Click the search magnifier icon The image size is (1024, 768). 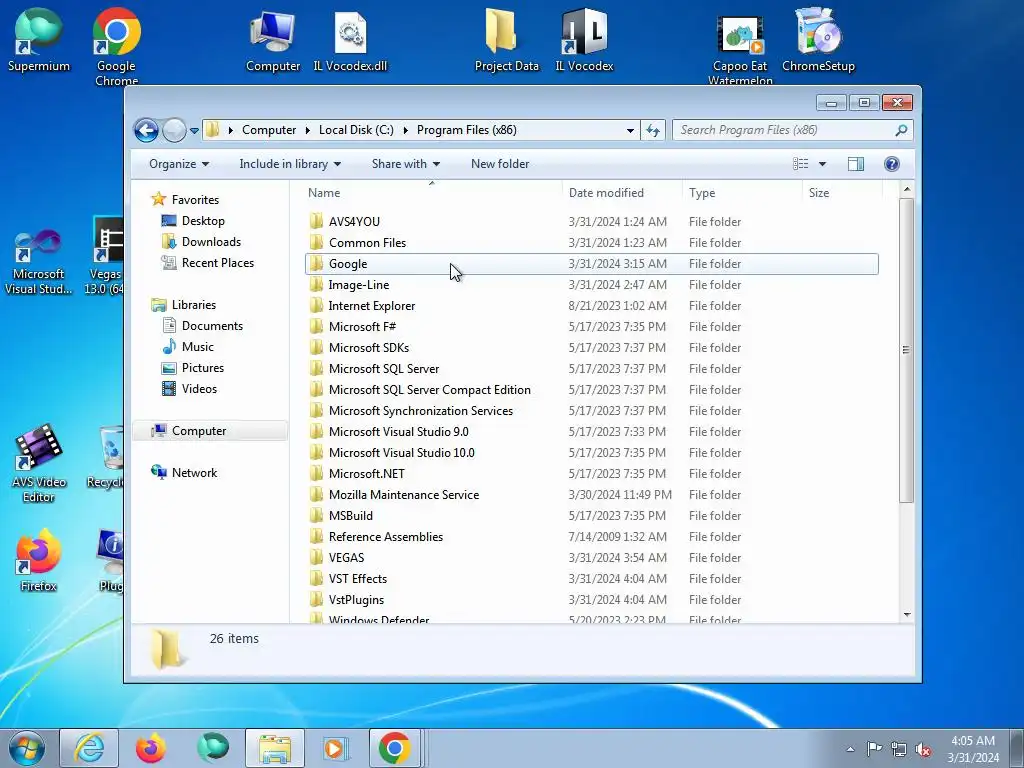(901, 130)
